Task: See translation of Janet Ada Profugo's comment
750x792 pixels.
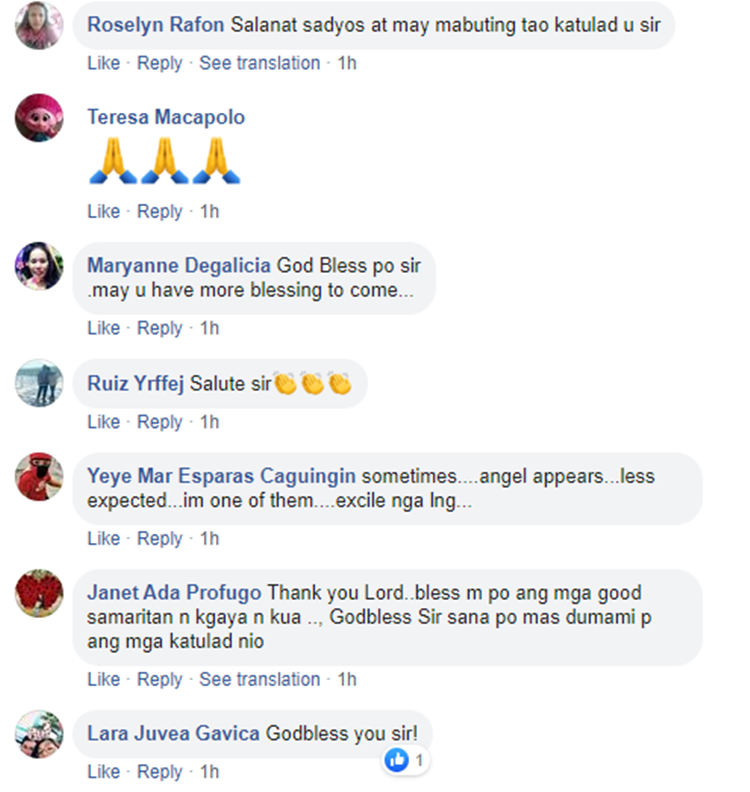Action: pyautogui.click(x=260, y=679)
